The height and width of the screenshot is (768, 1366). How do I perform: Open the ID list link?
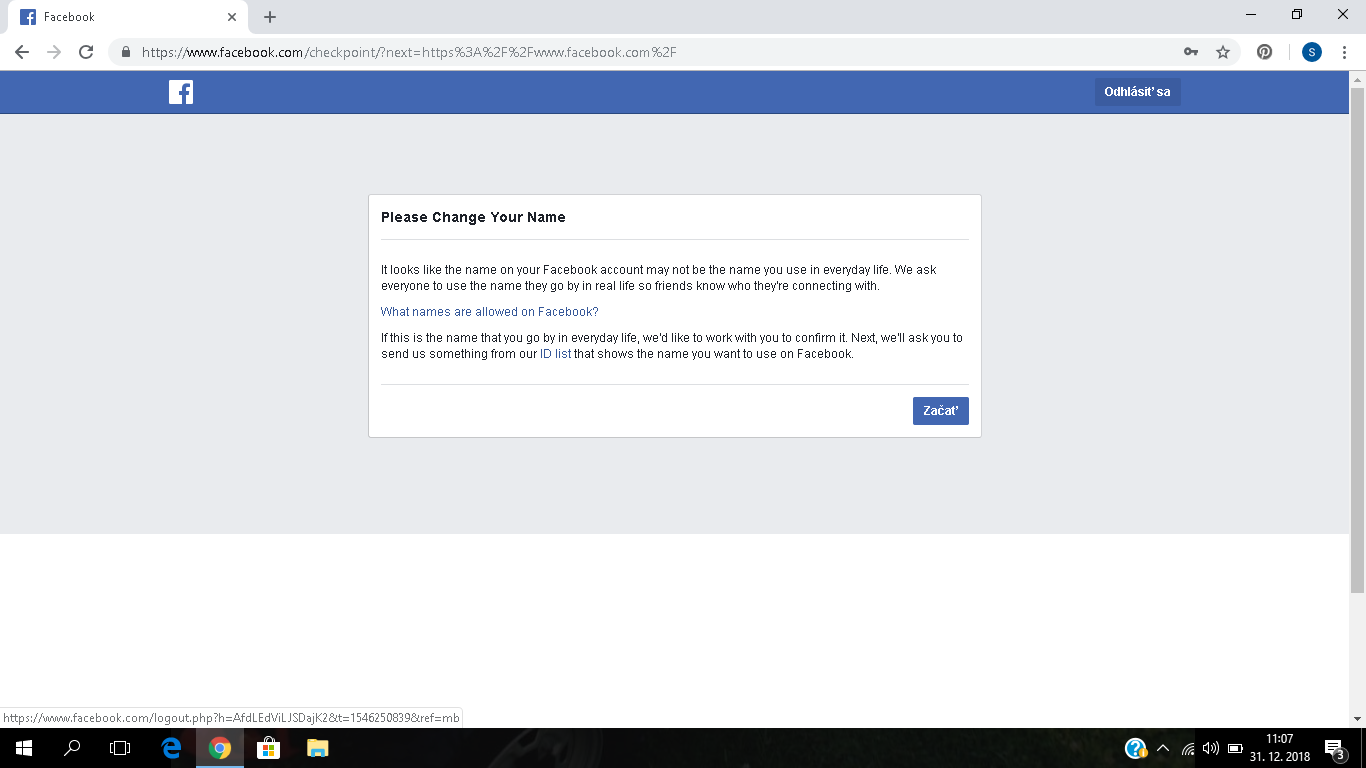tap(555, 354)
